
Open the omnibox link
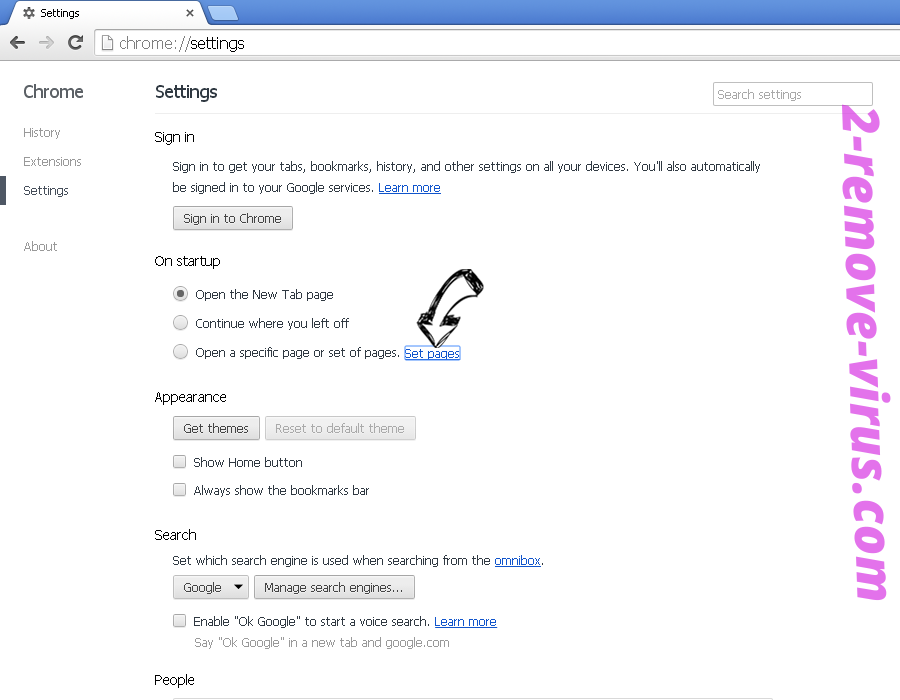(x=517, y=561)
